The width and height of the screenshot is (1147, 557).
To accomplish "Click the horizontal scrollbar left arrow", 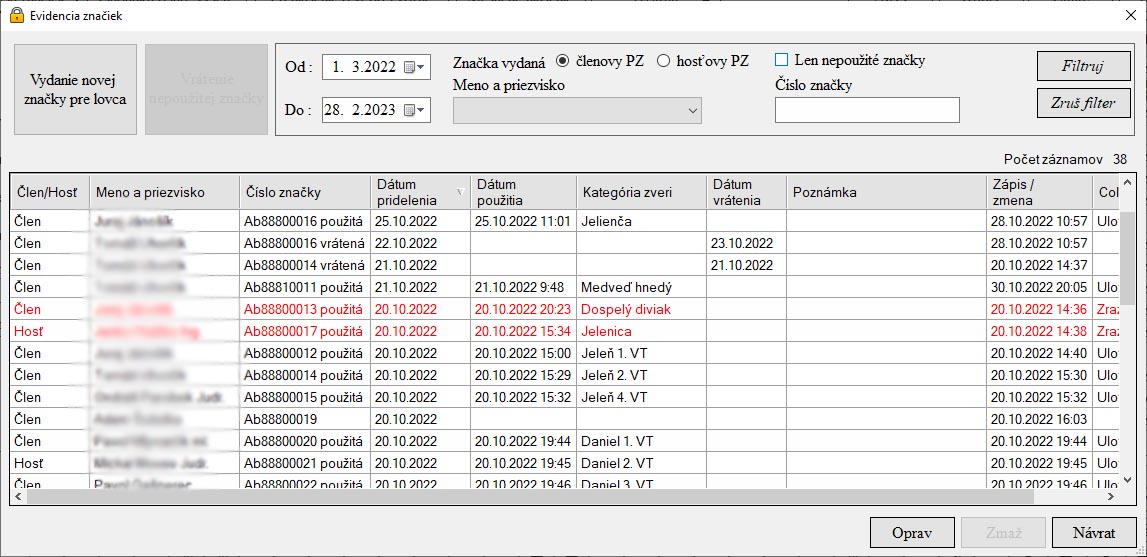I will [x=19, y=496].
